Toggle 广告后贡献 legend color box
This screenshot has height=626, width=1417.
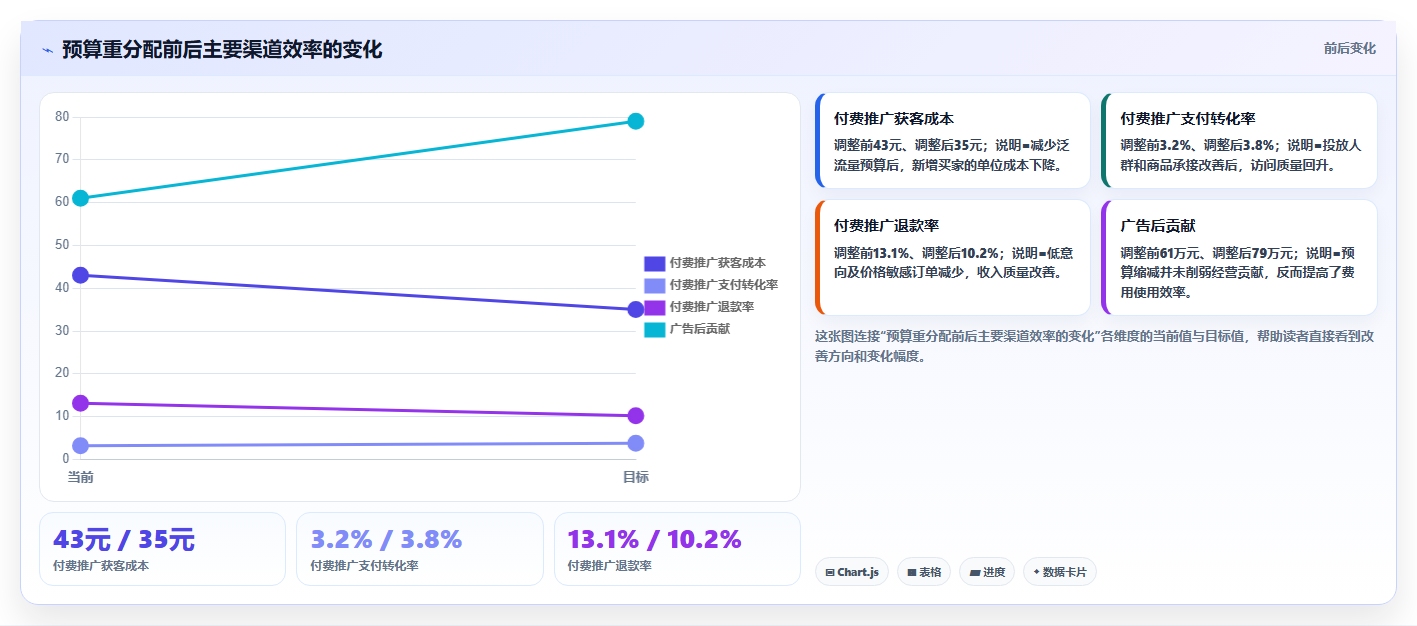[x=654, y=329]
